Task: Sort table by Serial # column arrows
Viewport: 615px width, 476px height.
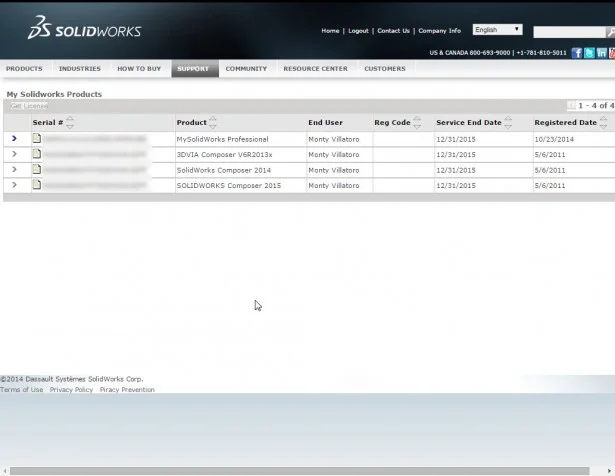Action: click(70, 122)
